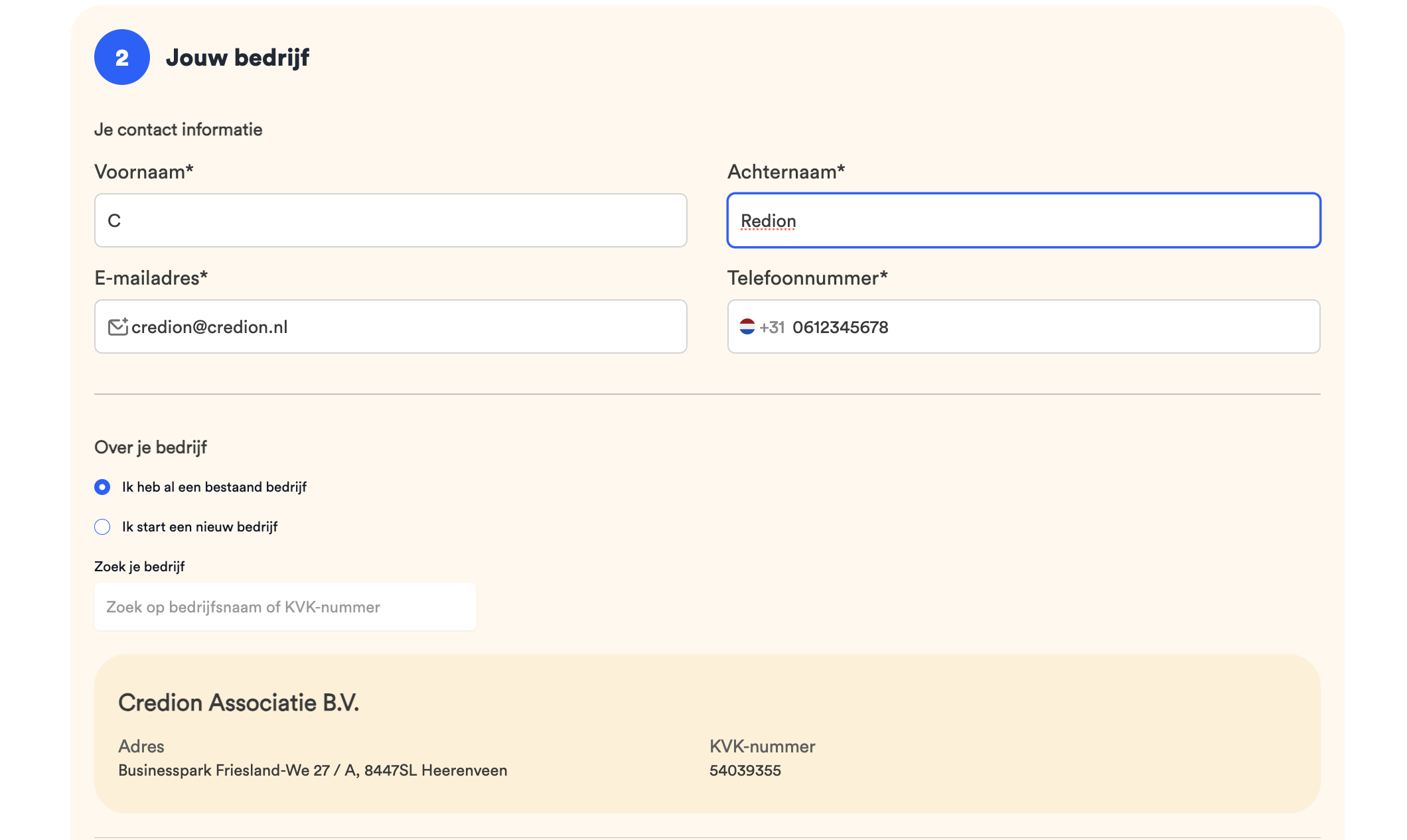Click the 'Over je bedrijf' section label
The image size is (1407, 840).
click(x=151, y=447)
